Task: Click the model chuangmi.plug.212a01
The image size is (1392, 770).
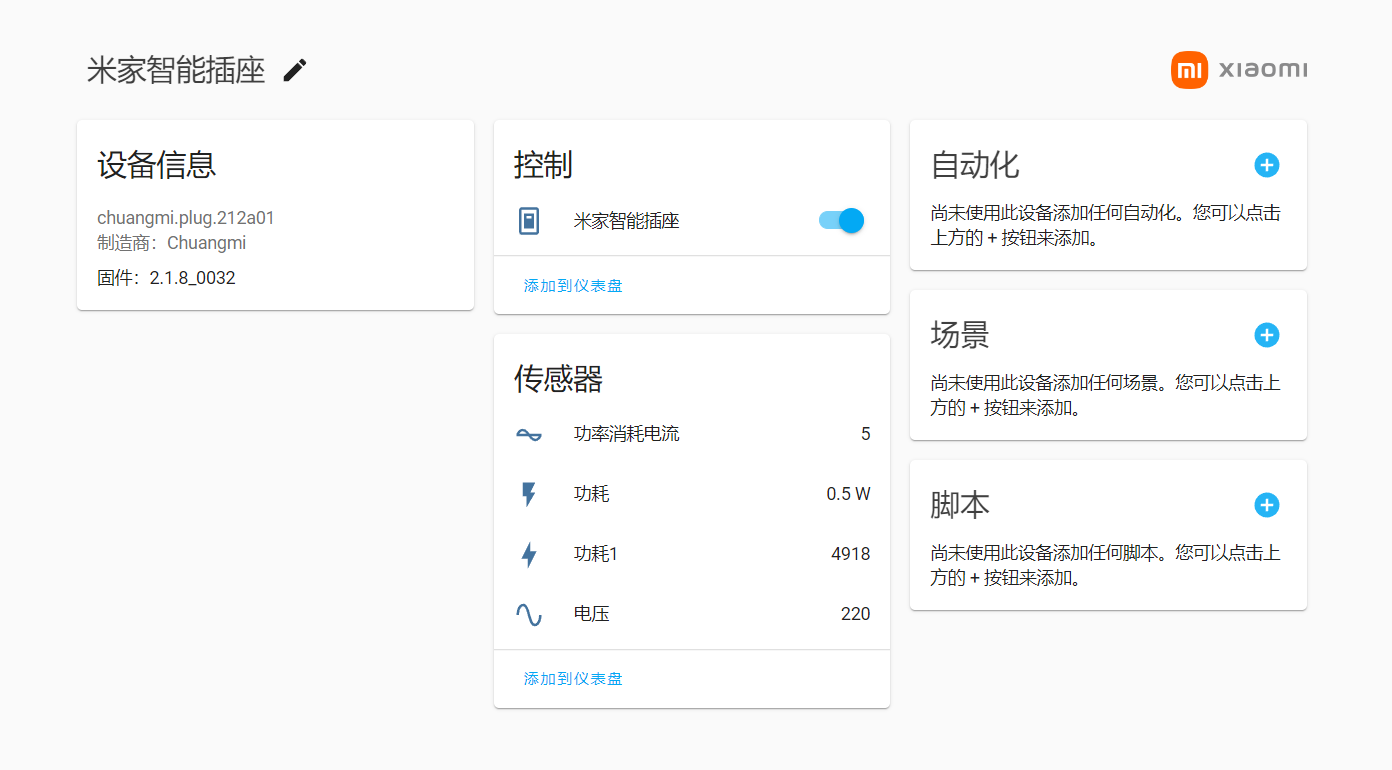Action: [x=186, y=218]
